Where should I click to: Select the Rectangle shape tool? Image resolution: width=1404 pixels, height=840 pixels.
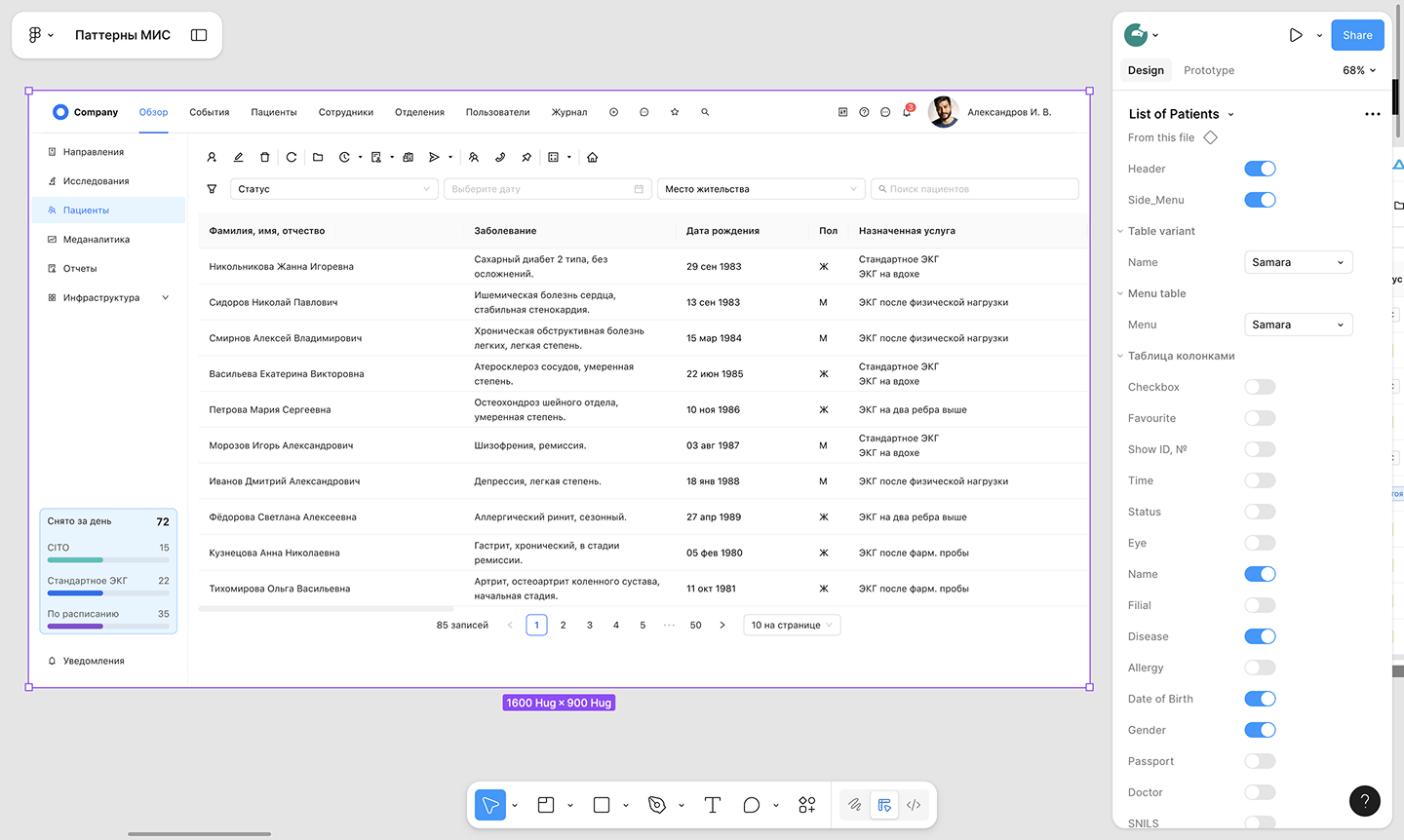[x=602, y=805]
